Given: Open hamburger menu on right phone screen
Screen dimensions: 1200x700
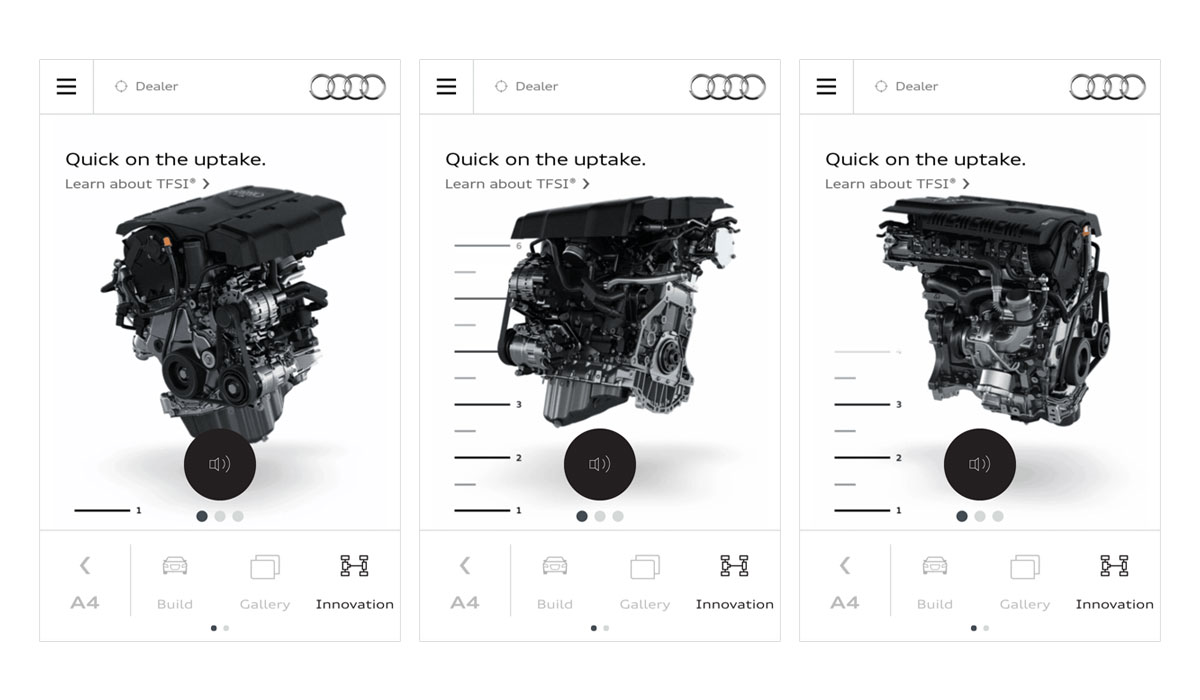Looking at the screenshot, I should click(826, 87).
